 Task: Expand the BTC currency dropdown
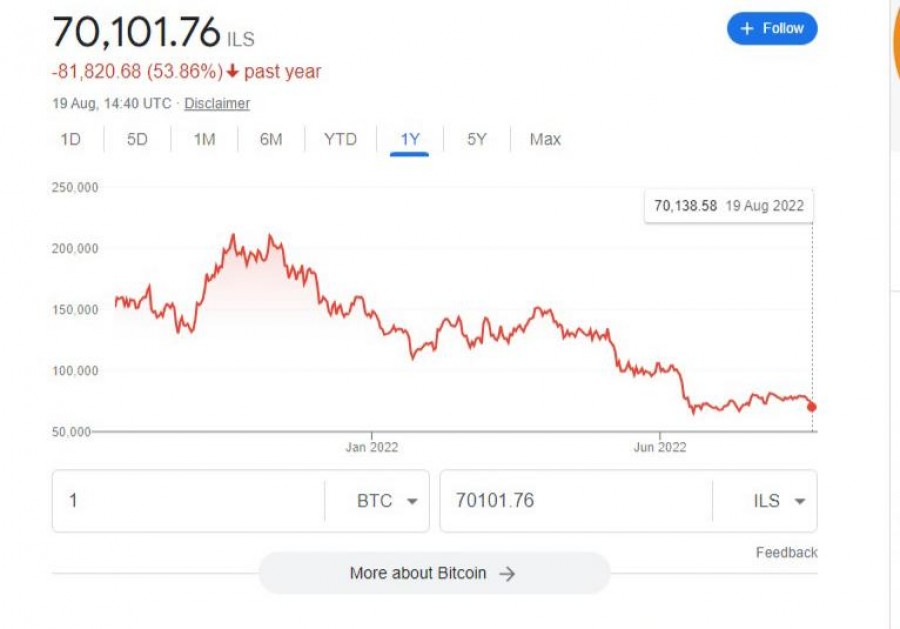[x=386, y=501]
